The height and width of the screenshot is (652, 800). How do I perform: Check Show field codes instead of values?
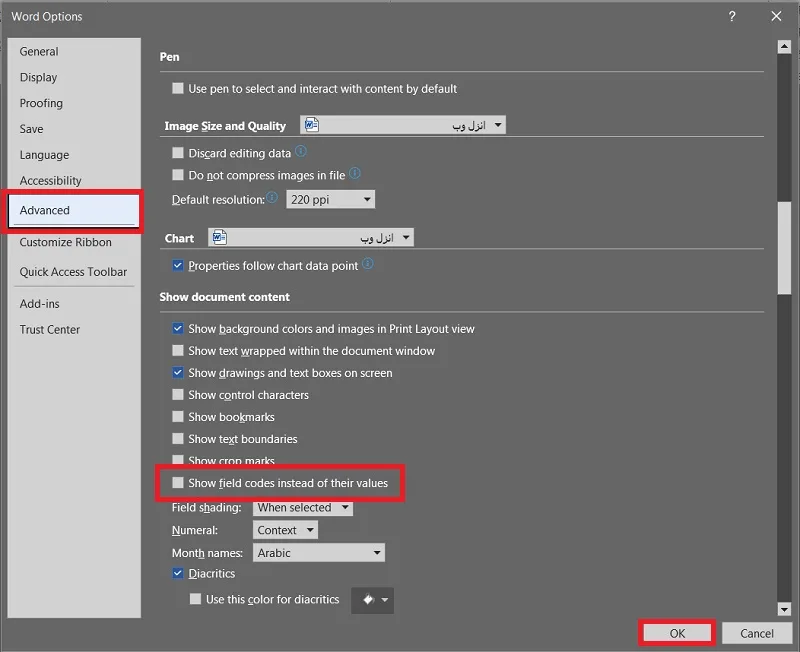pyautogui.click(x=178, y=483)
